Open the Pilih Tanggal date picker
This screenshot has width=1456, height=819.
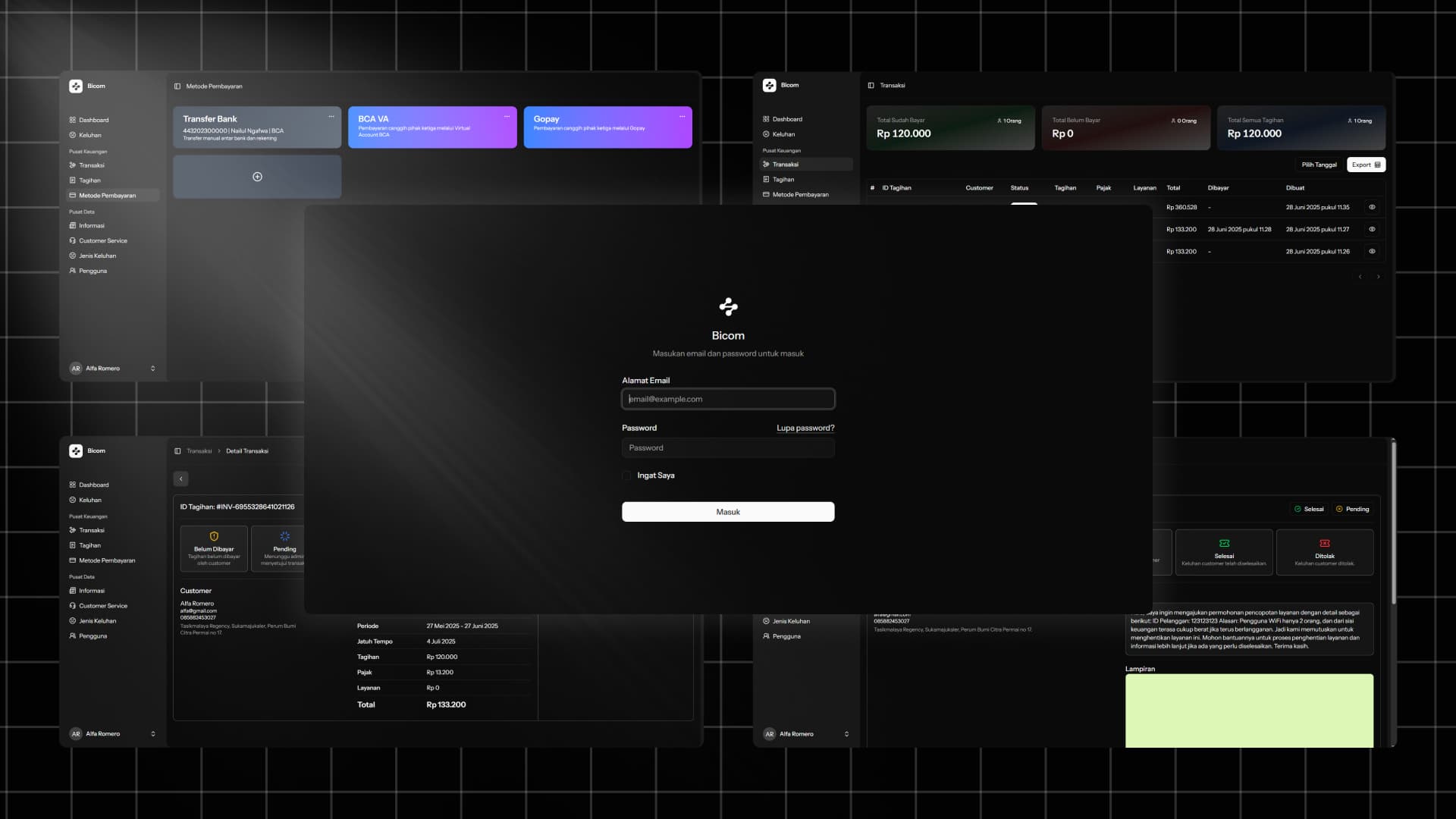pyautogui.click(x=1319, y=165)
